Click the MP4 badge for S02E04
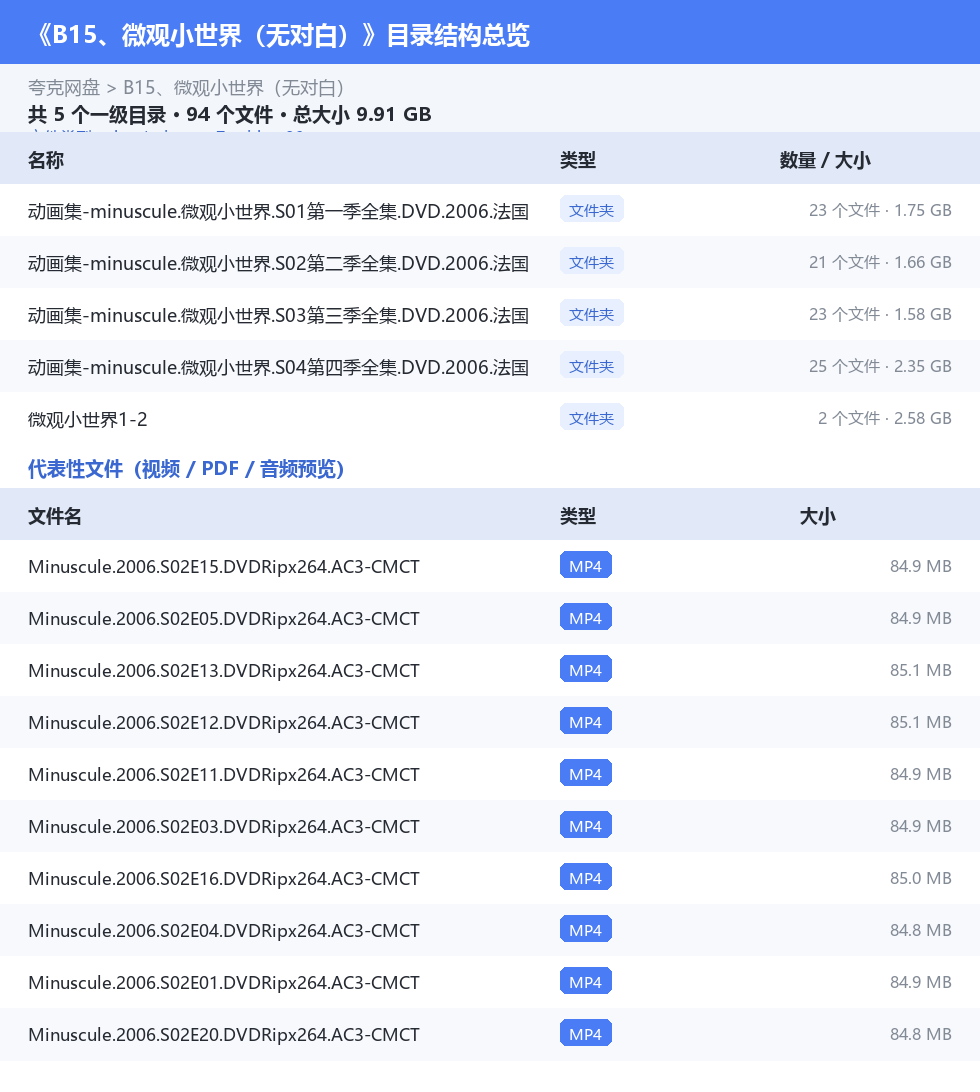980x1092 pixels. coord(586,929)
